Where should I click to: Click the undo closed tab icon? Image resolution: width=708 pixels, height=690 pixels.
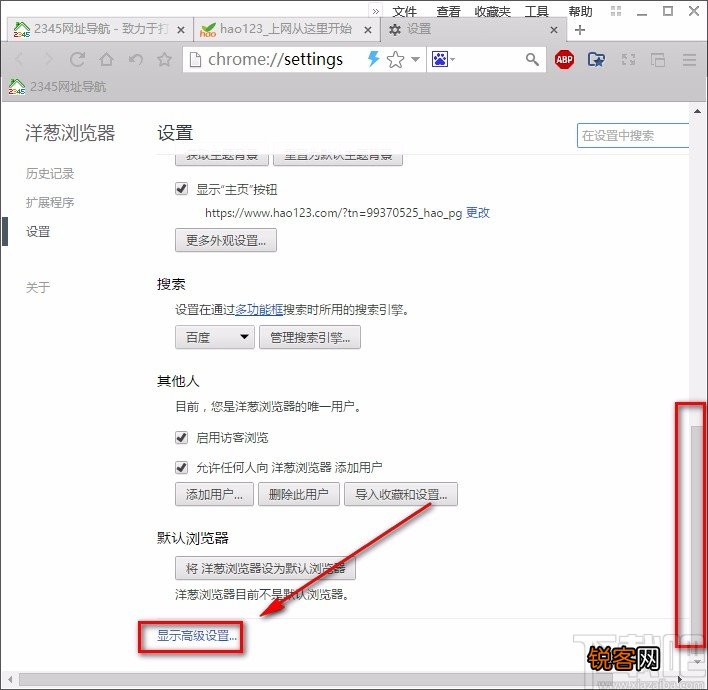pos(135,59)
